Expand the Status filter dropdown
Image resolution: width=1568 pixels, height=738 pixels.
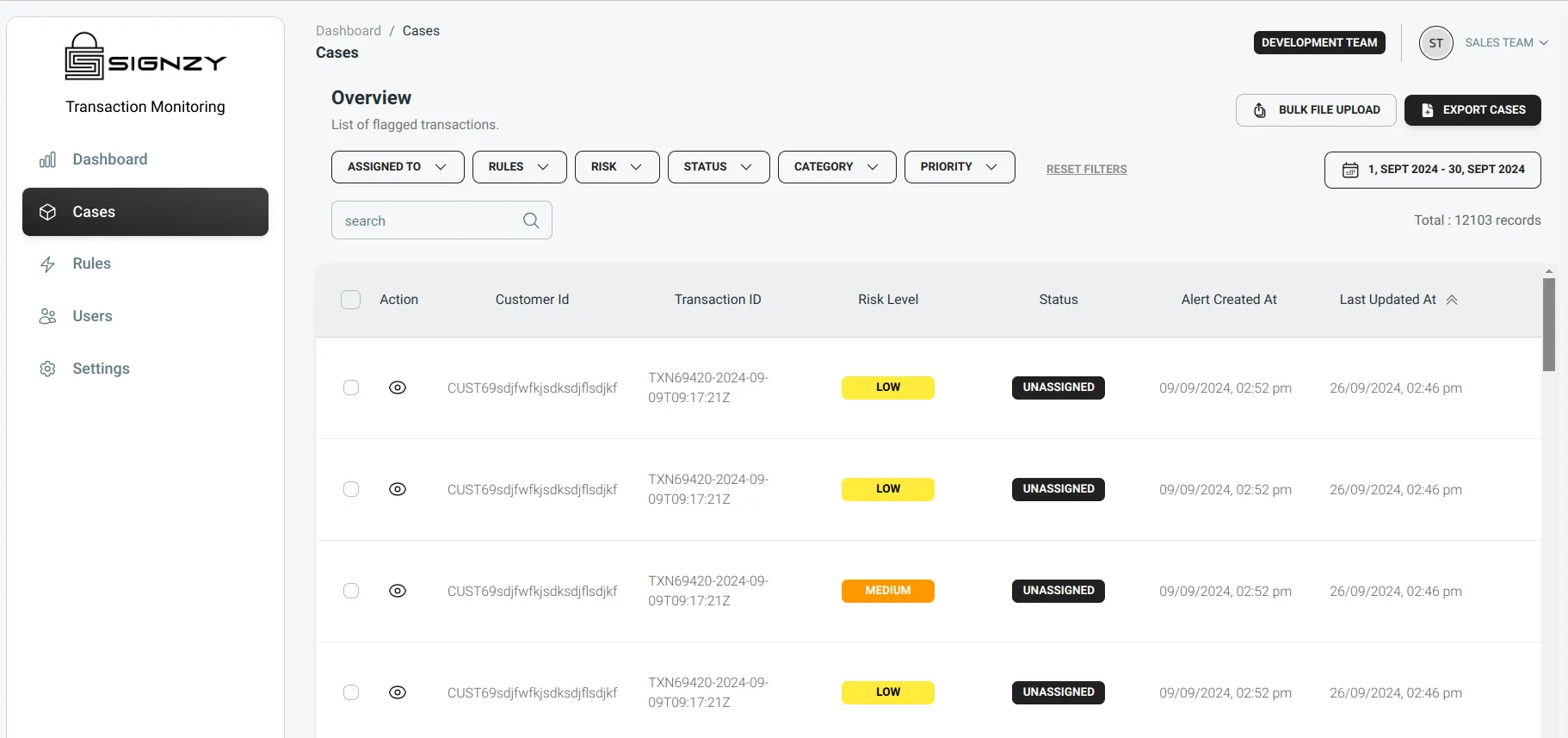click(x=719, y=167)
